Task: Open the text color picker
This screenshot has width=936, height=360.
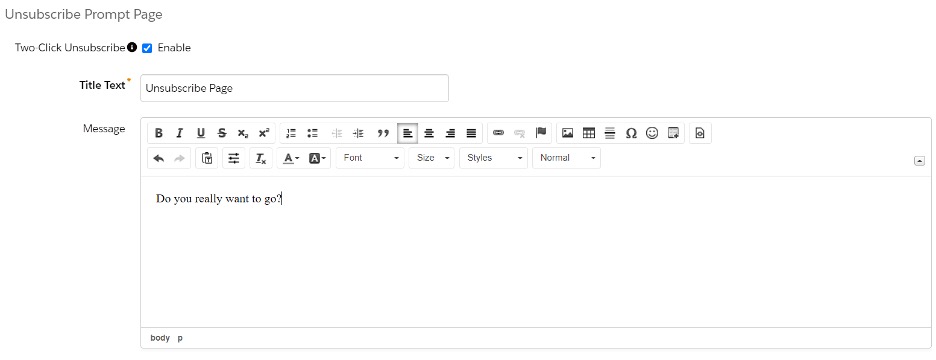Action: pyautogui.click(x=291, y=158)
